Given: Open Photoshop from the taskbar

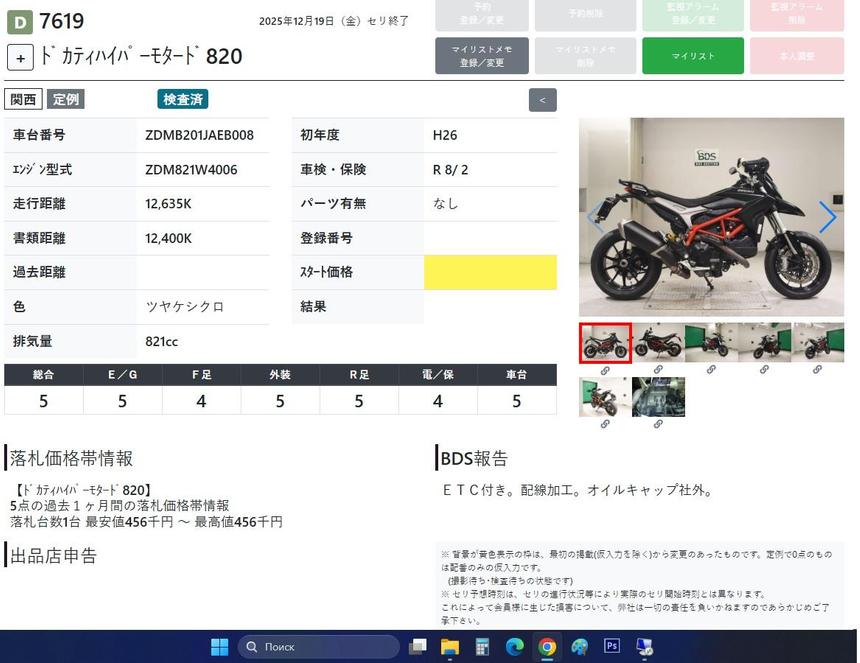Looking at the screenshot, I should click(612, 647).
